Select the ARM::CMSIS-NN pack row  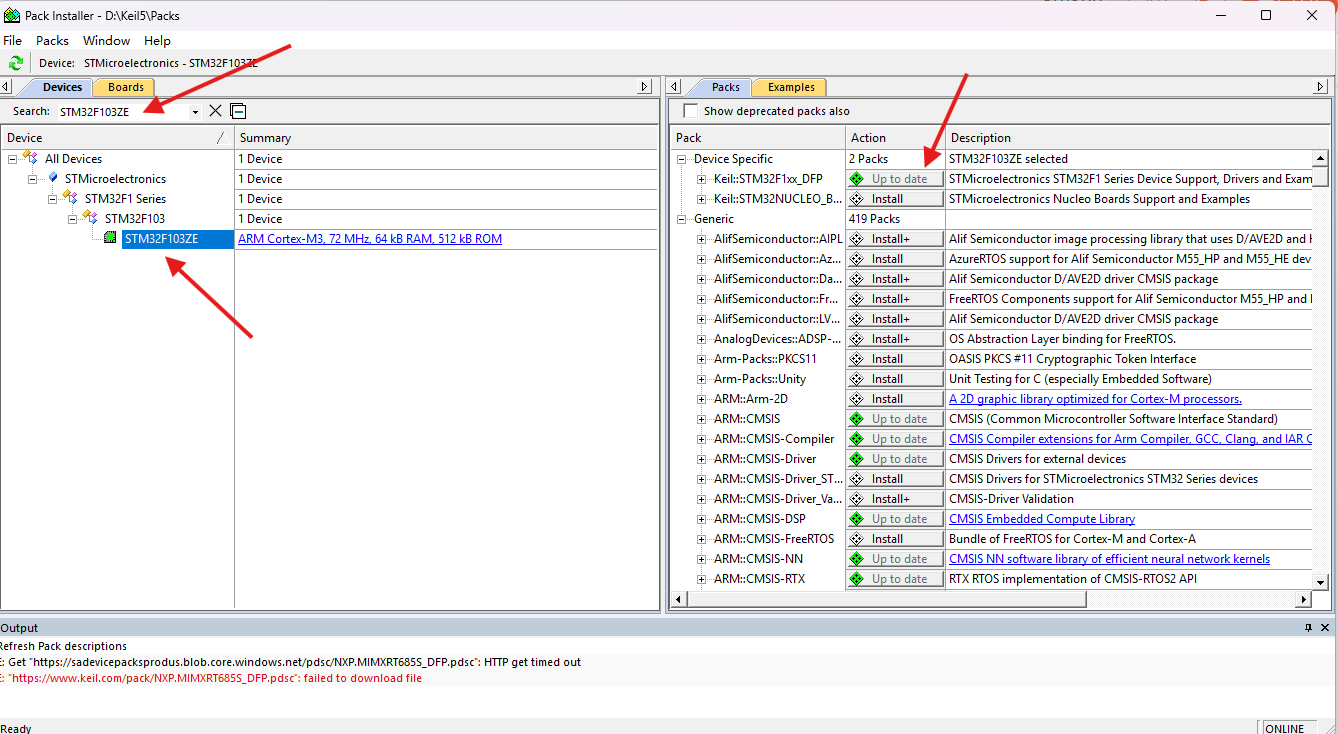(x=758, y=559)
